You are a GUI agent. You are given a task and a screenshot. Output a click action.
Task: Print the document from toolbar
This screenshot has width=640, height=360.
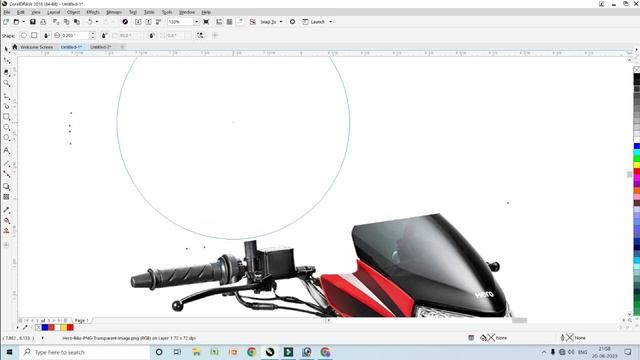pos(43,22)
